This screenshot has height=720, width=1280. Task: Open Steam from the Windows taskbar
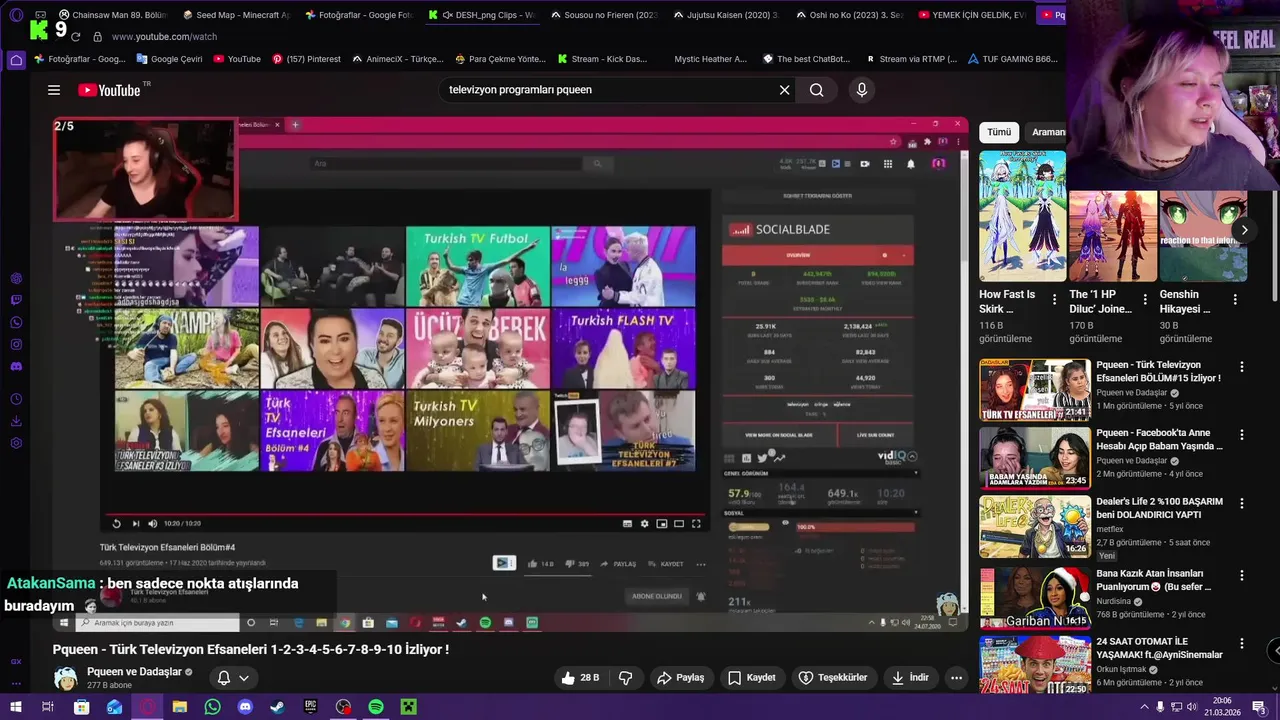coord(278,707)
